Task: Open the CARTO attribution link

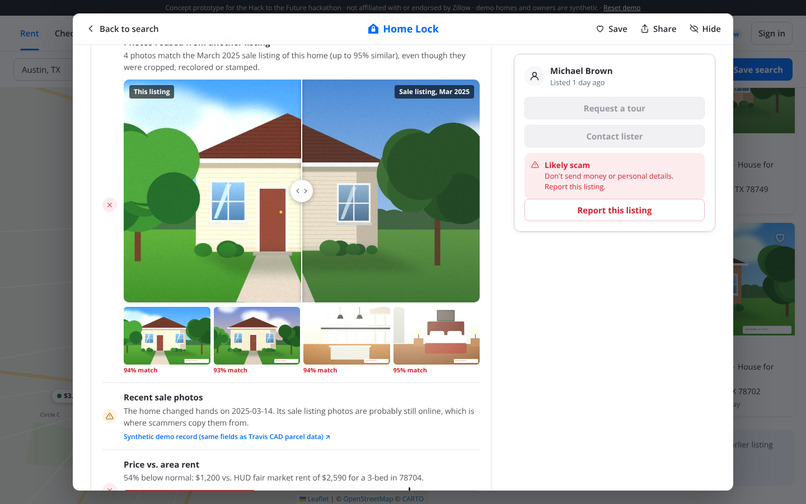Action: click(x=413, y=499)
